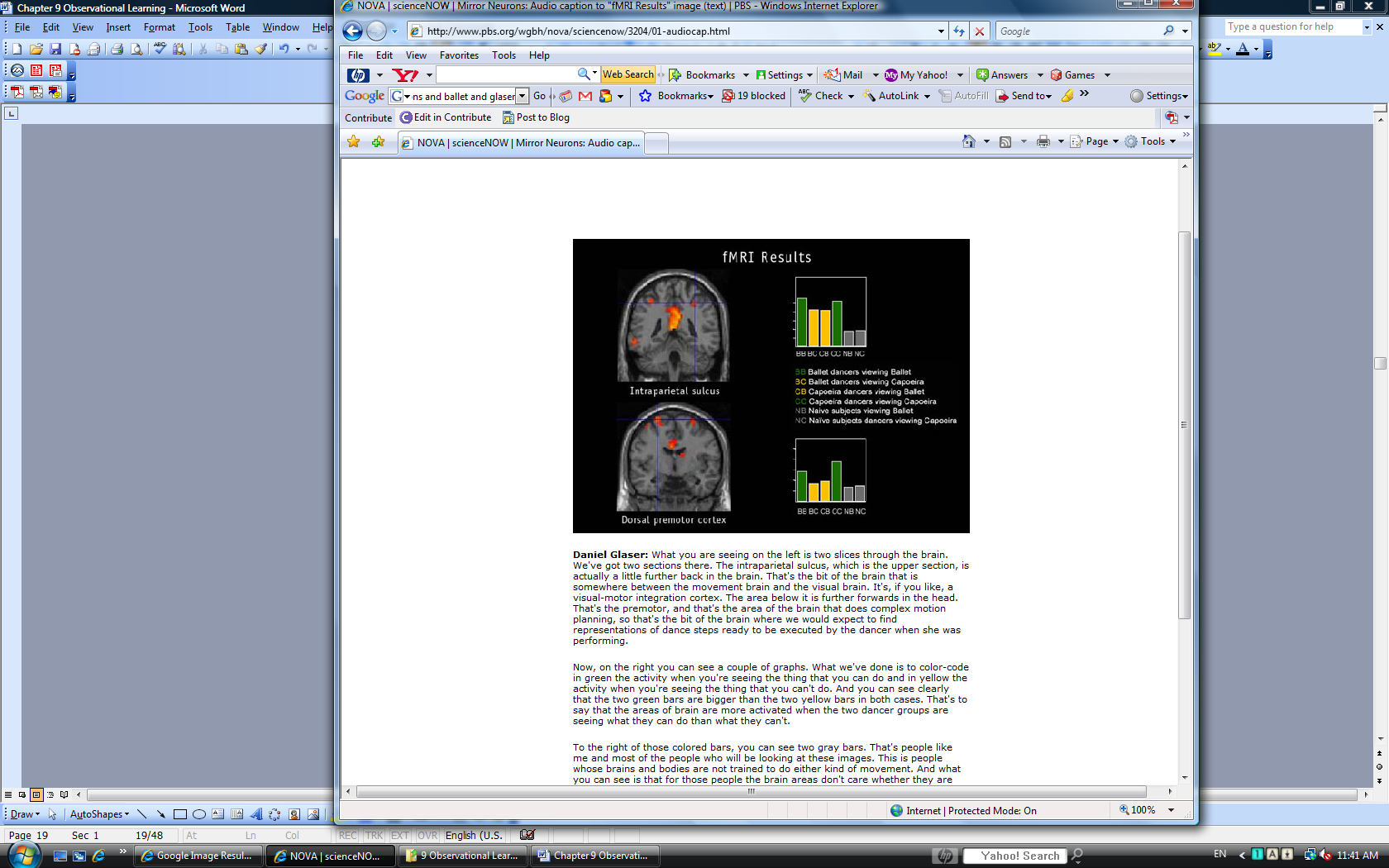Toggle Reading Layout view button in Word
1389x868 pixels.
click(x=64, y=794)
